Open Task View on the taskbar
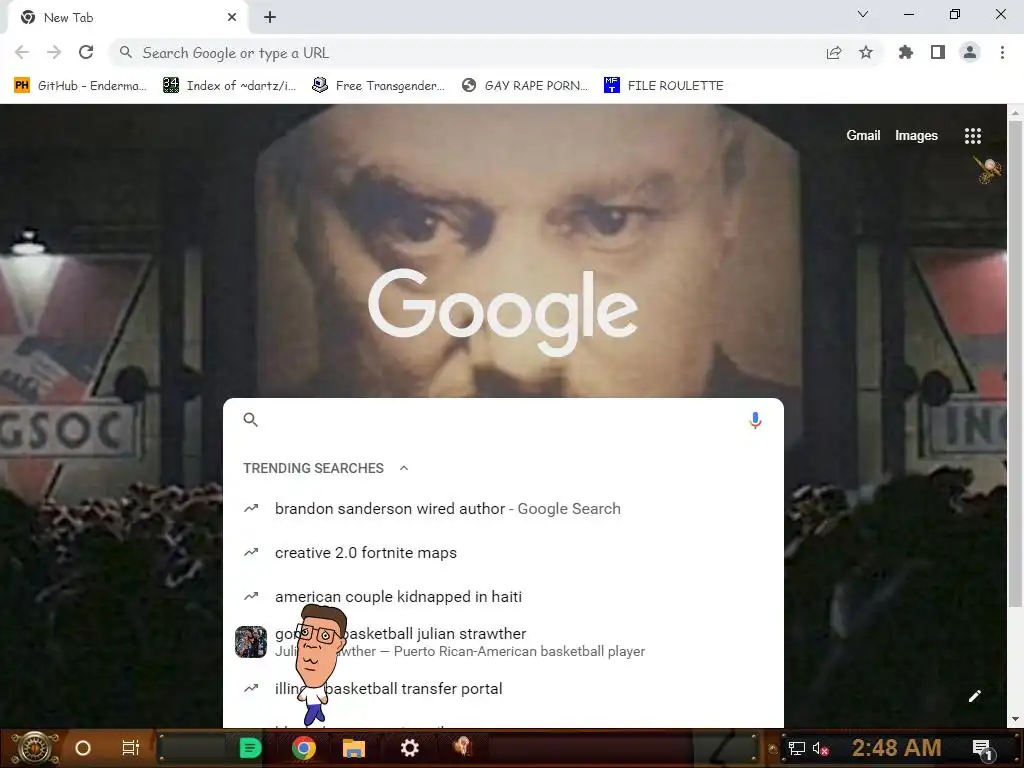 tap(131, 748)
